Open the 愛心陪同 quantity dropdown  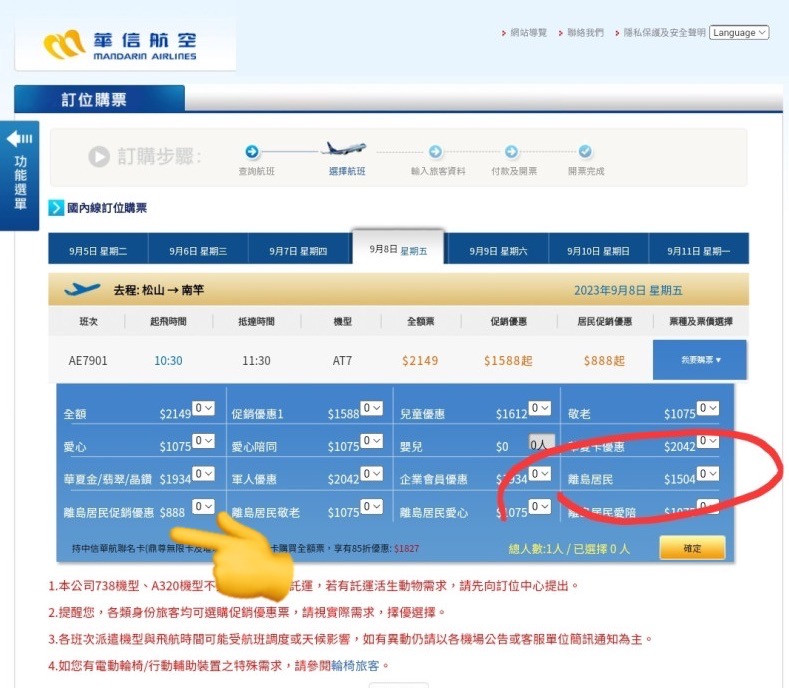point(371,441)
